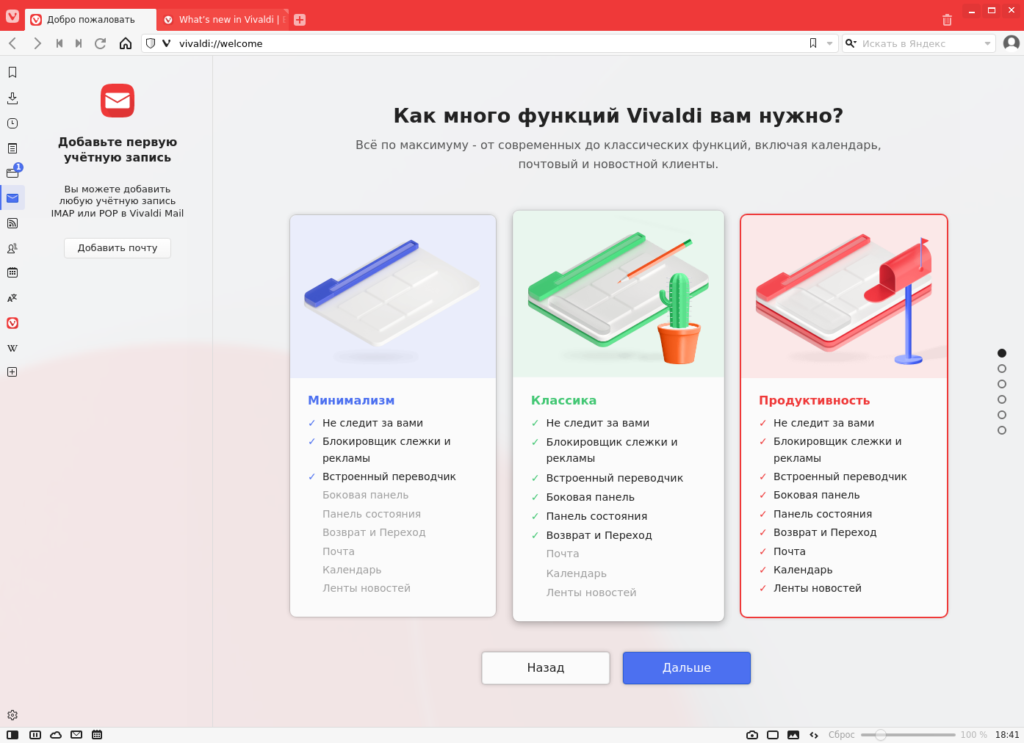Select the second onboarding step dot

tap(1002, 369)
